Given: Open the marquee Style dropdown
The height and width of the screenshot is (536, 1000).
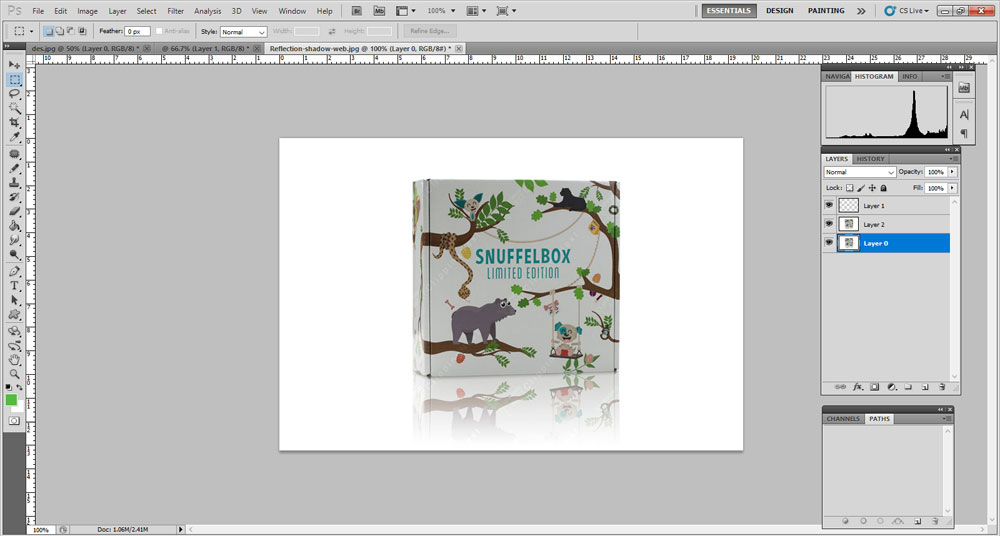Looking at the screenshot, I should (243, 32).
